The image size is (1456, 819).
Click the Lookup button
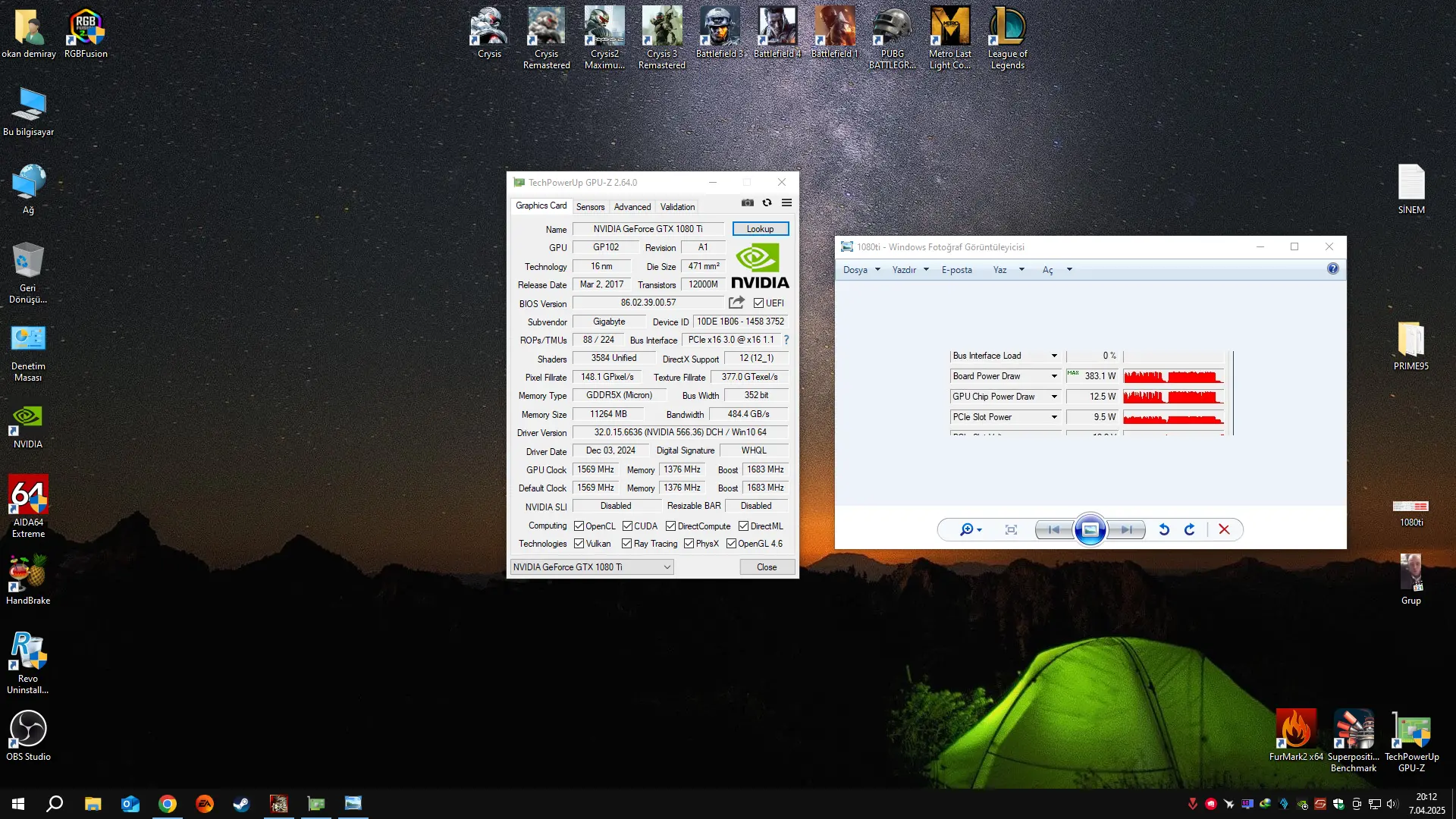[761, 229]
